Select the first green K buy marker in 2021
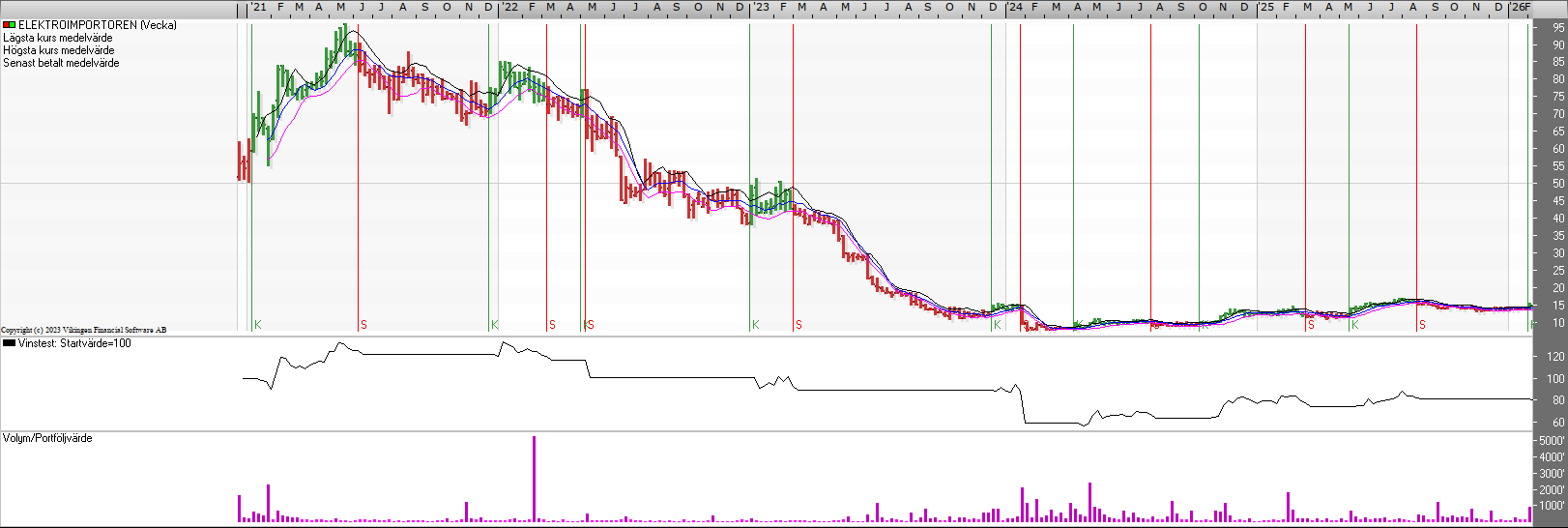 257,325
